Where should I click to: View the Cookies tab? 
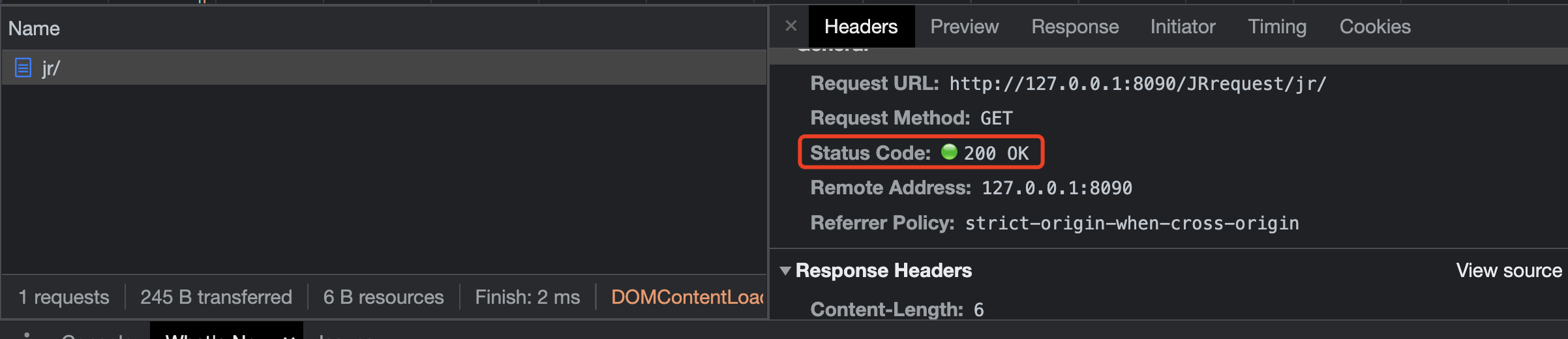pos(1375,27)
